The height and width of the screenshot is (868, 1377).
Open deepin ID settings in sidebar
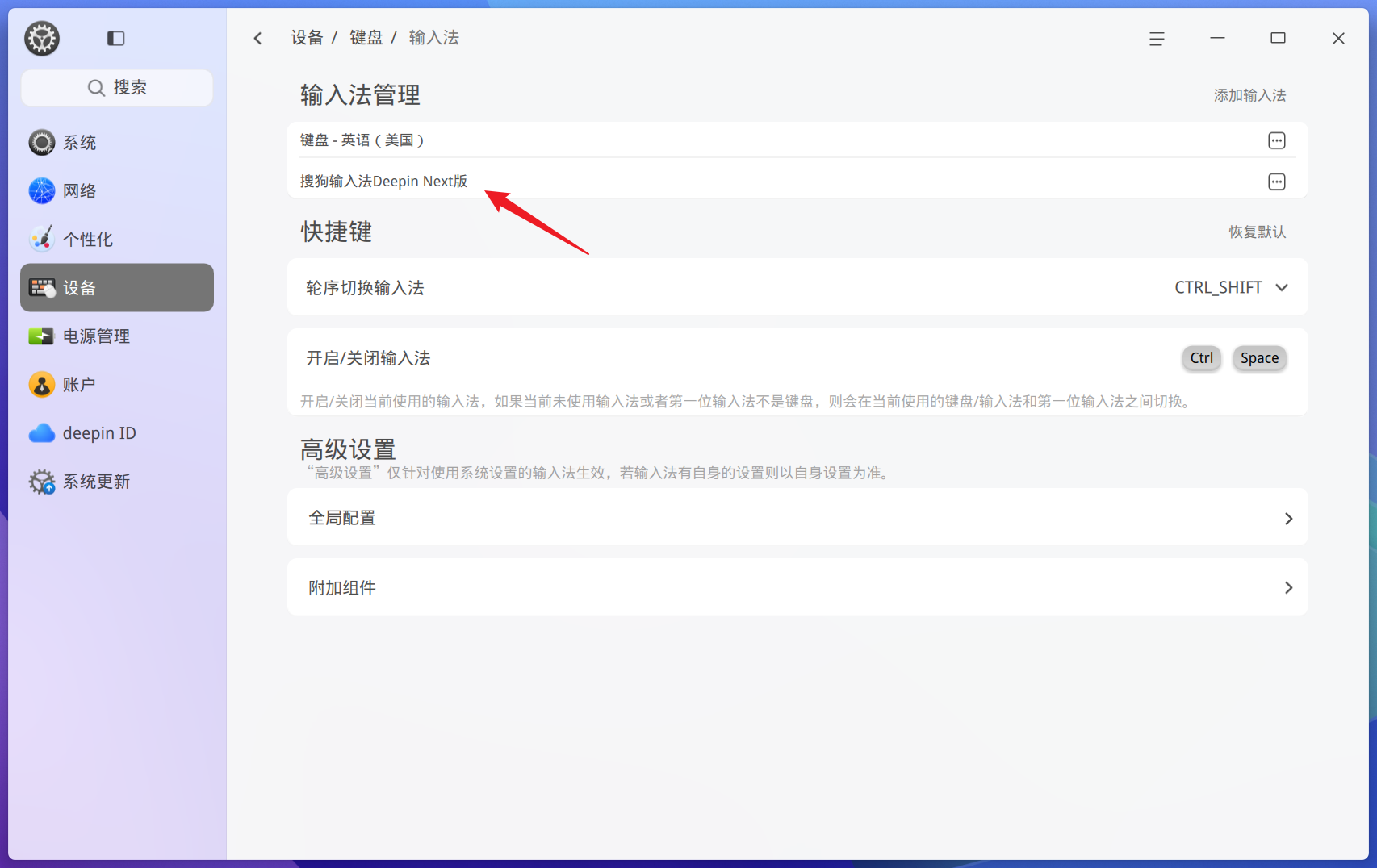pyautogui.click(x=117, y=433)
